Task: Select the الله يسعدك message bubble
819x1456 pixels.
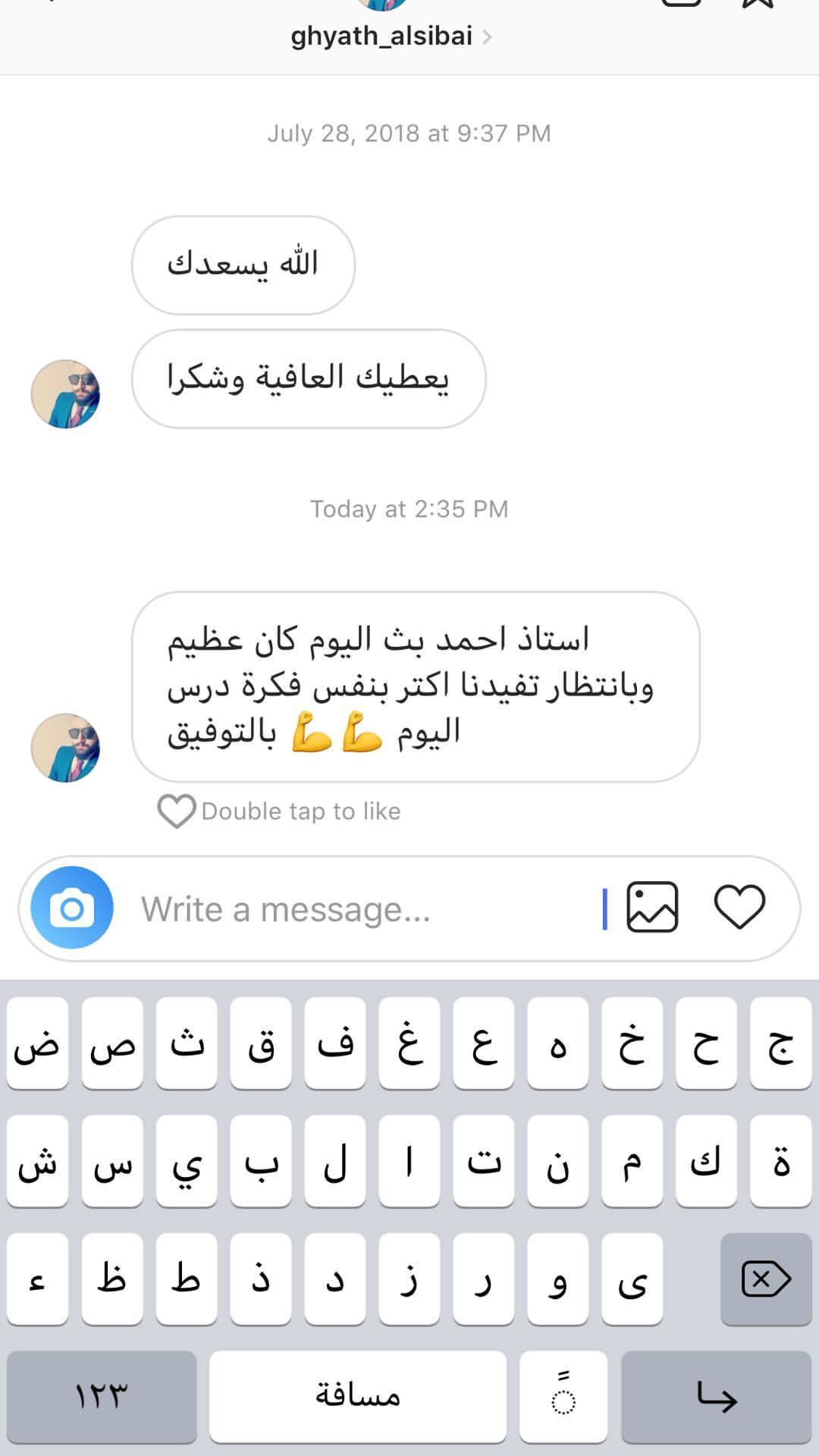Action: click(243, 265)
